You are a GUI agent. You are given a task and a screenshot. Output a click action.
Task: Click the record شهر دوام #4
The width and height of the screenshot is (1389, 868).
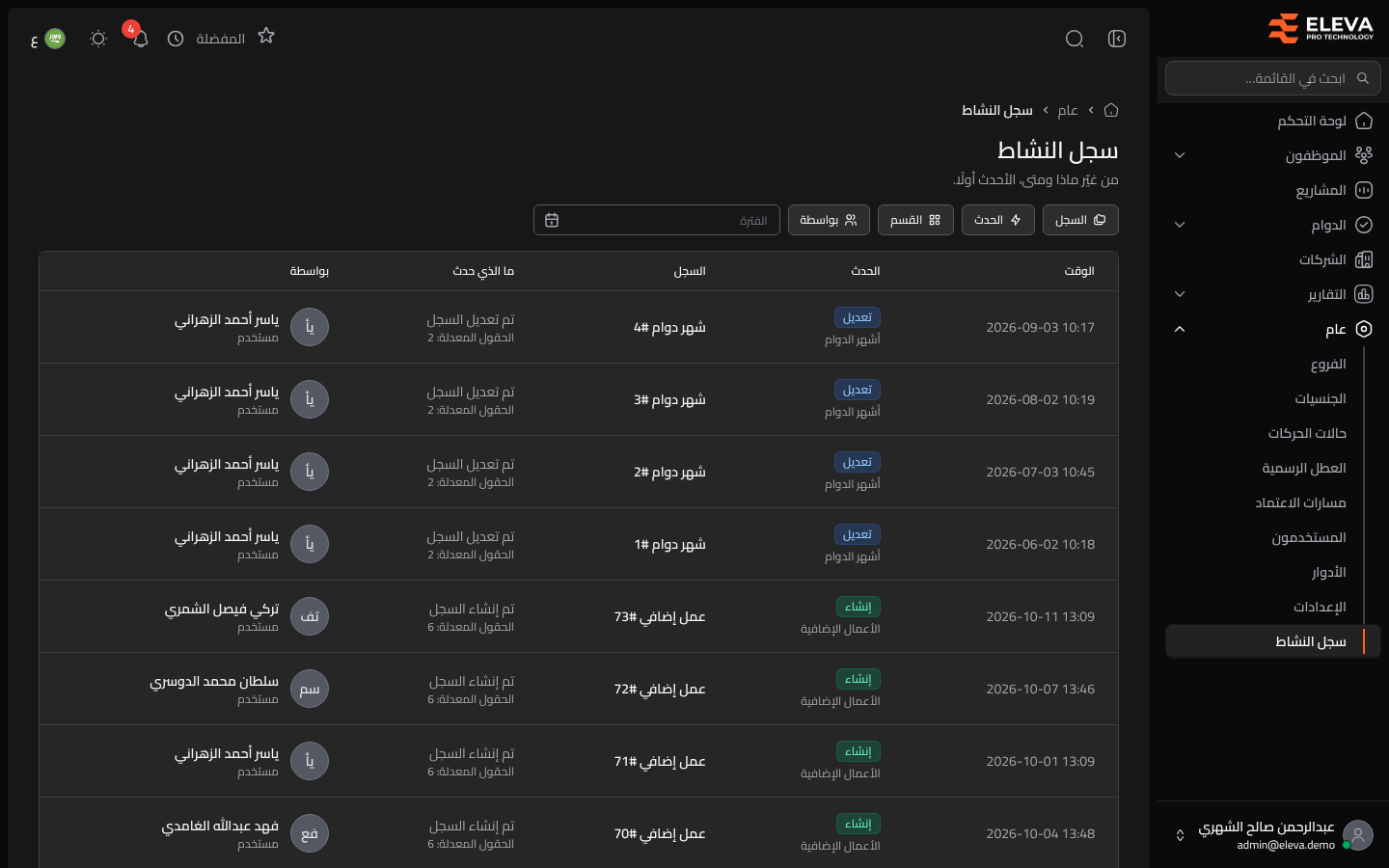[669, 327]
